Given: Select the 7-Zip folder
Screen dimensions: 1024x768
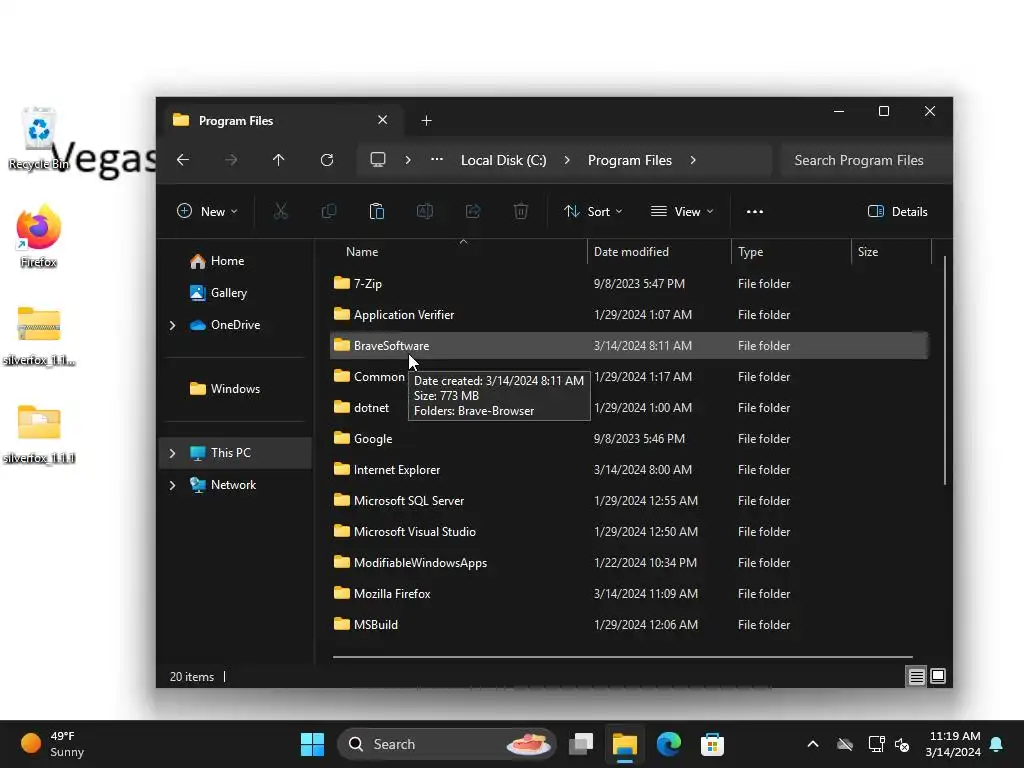Looking at the screenshot, I should pyautogui.click(x=629, y=283).
